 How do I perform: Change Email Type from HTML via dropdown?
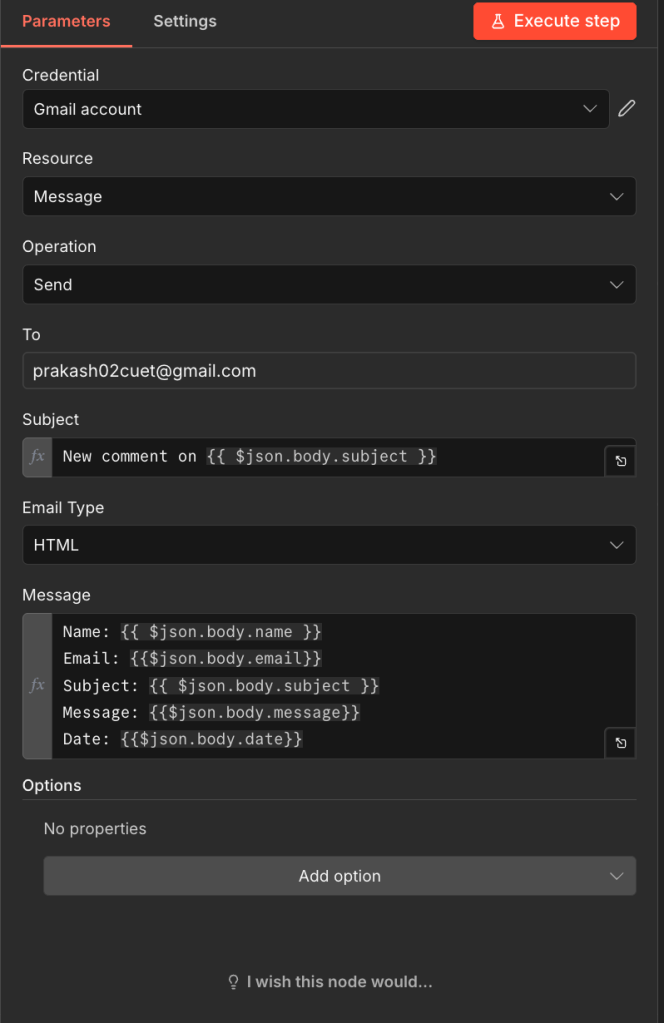tap(330, 545)
